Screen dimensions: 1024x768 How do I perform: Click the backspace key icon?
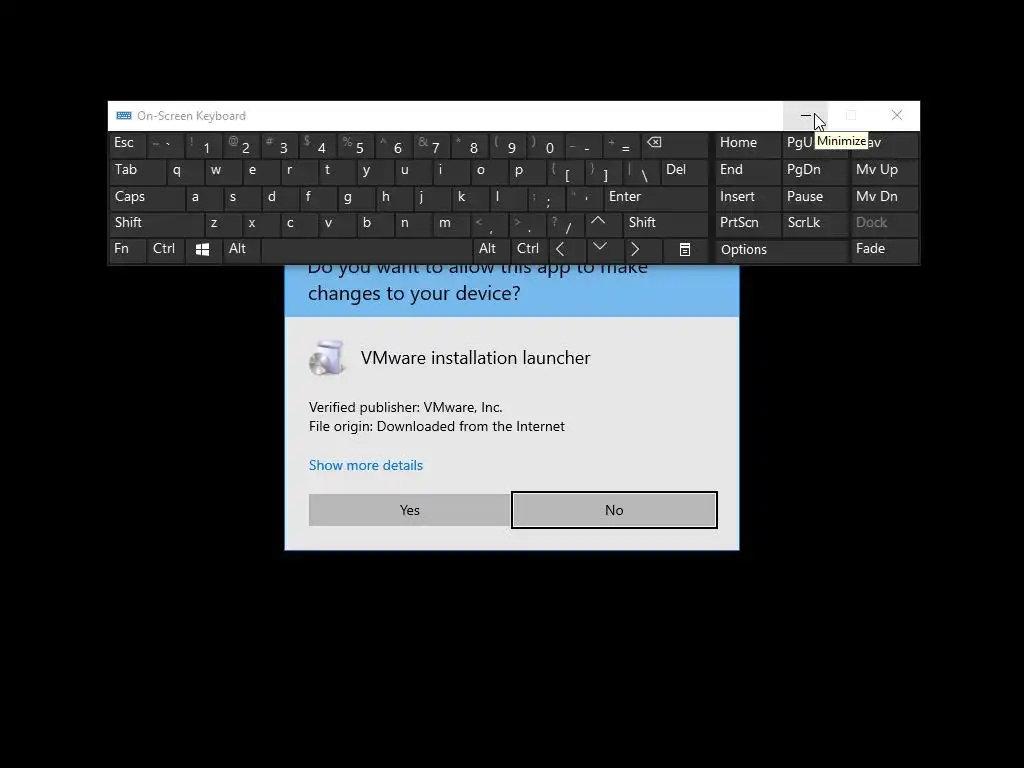tap(675, 145)
